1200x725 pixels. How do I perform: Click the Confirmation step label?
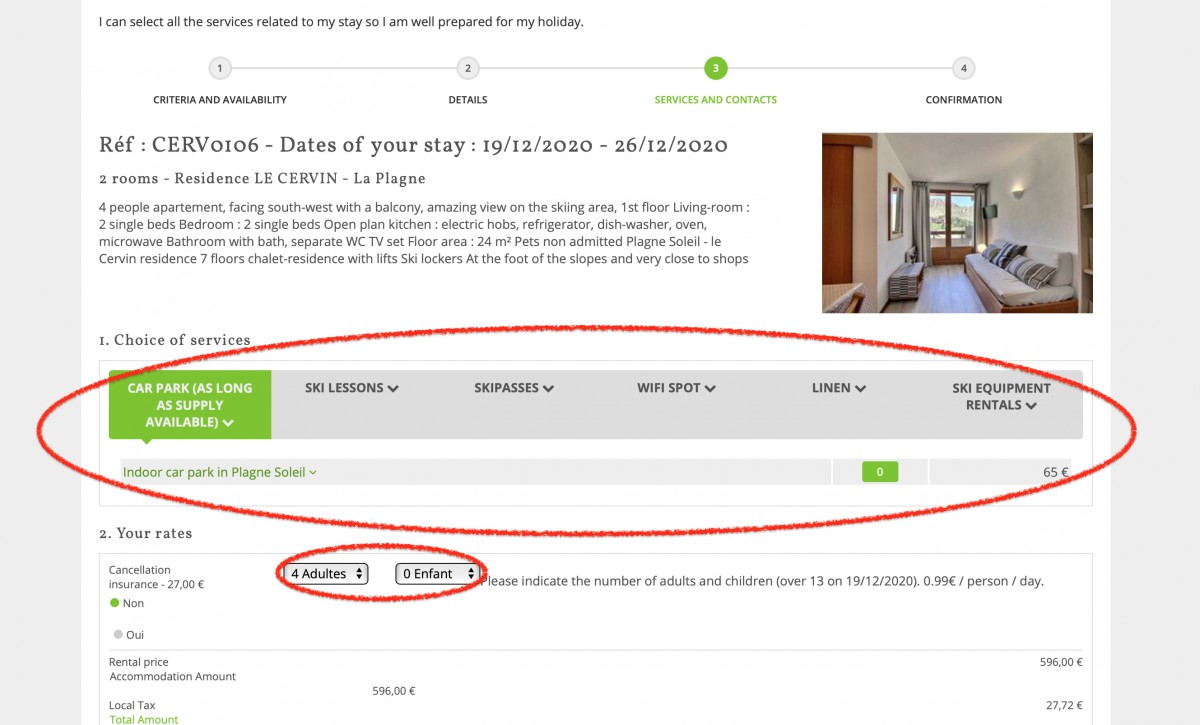tap(963, 100)
